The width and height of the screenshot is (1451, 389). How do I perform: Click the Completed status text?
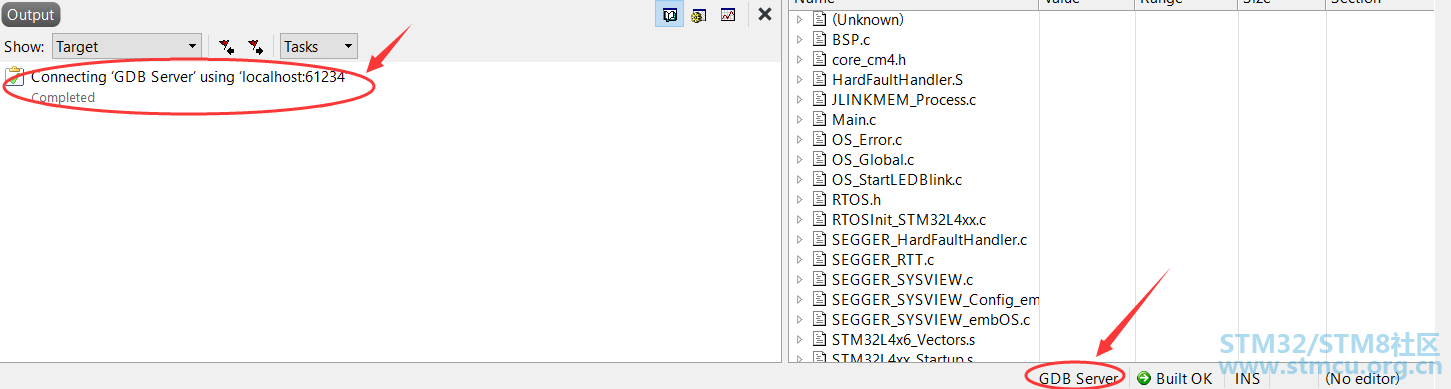pos(63,97)
